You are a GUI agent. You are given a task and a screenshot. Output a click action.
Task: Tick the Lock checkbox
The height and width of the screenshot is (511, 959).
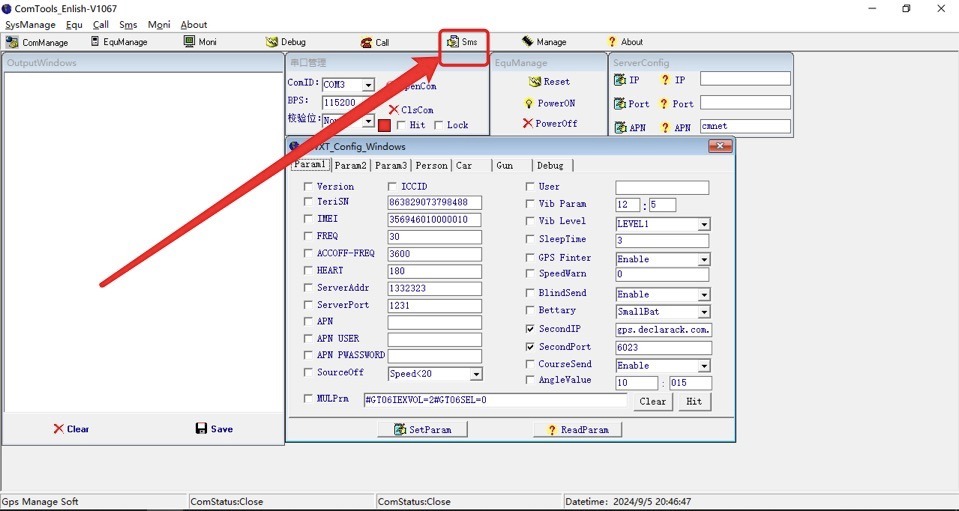439,125
